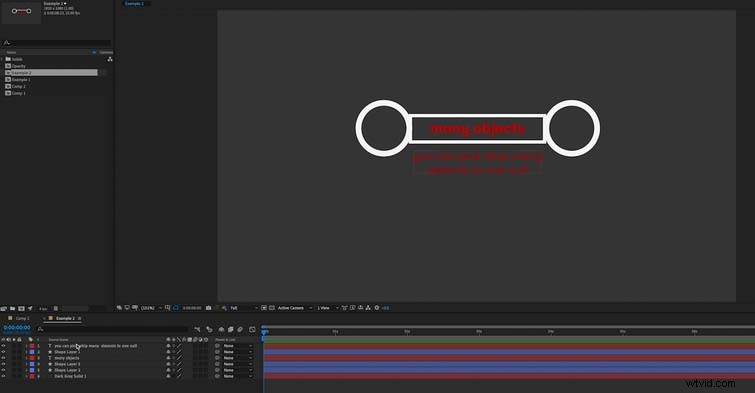Open parent dropdown for 'many objects' layer
This screenshot has height=393, width=755.
coord(237,358)
